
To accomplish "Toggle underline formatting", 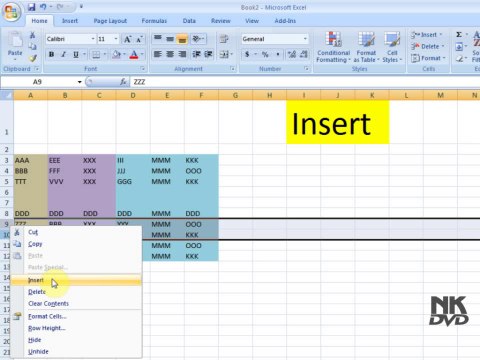I will (x=76, y=54).
